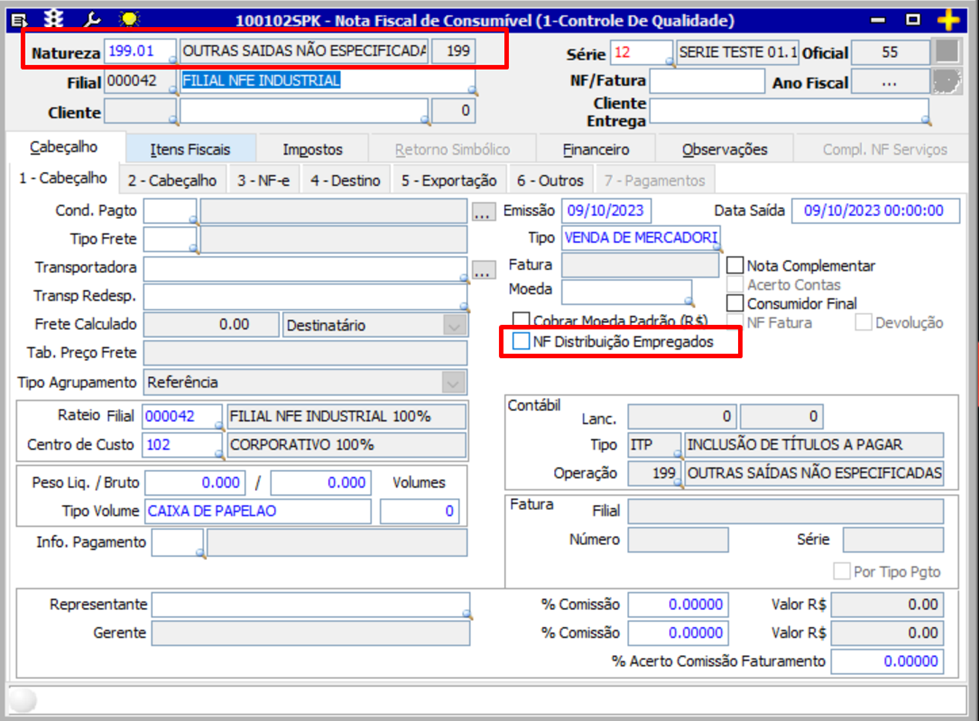Select the 1 - Cabeçalho subtab
Screen dimensions: 979x721
click(x=63, y=179)
